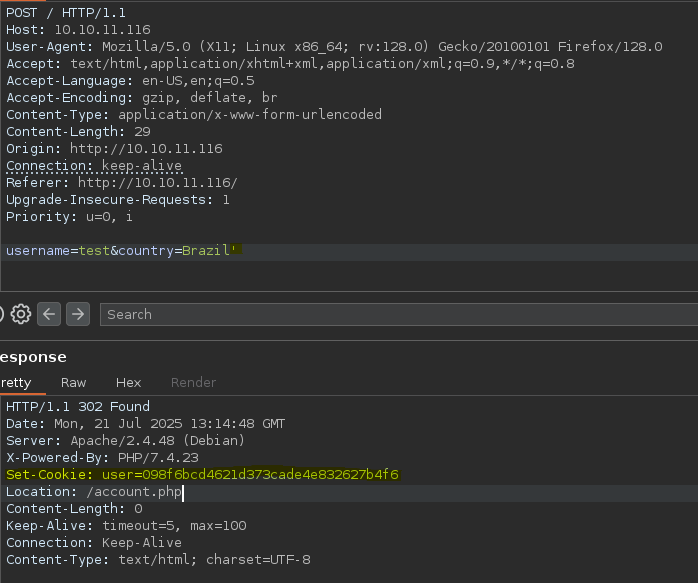The width and height of the screenshot is (698, 583).
Task: Click the HTTP/1.1 302 Found status line
Action: coord(78,407)
